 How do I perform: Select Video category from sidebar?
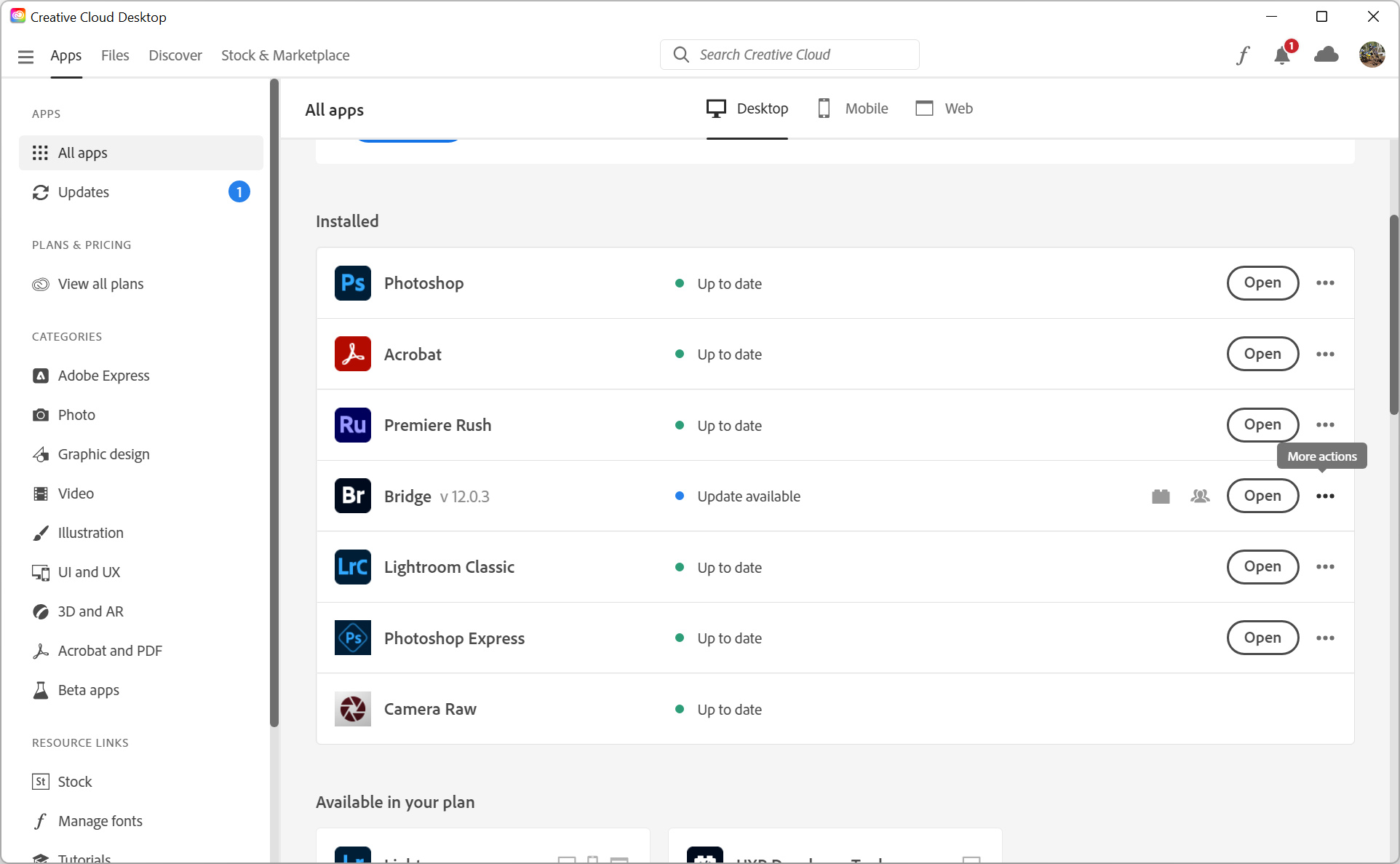76,493
